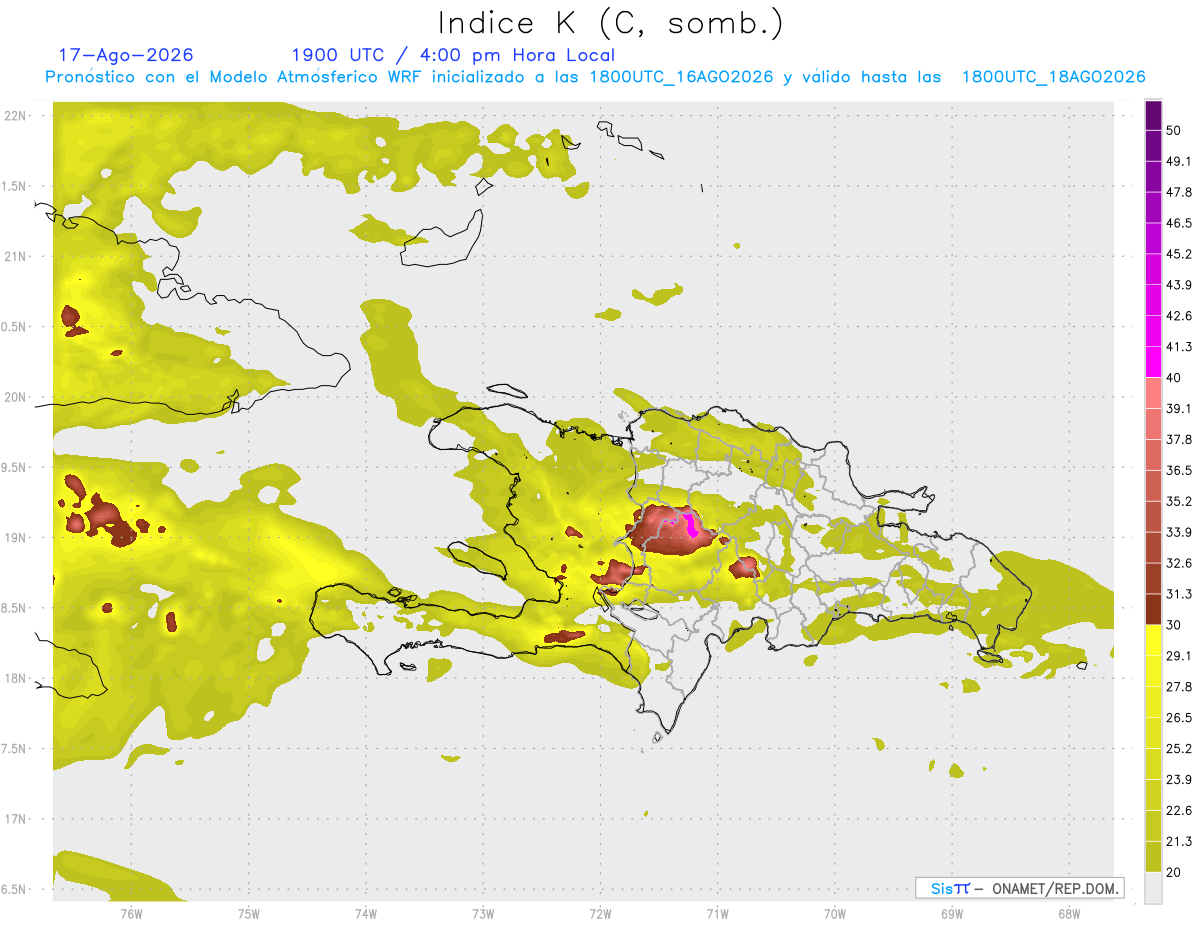Click the "1800UTC_18AGO2026" valid-until time text

click(1053, 77)
